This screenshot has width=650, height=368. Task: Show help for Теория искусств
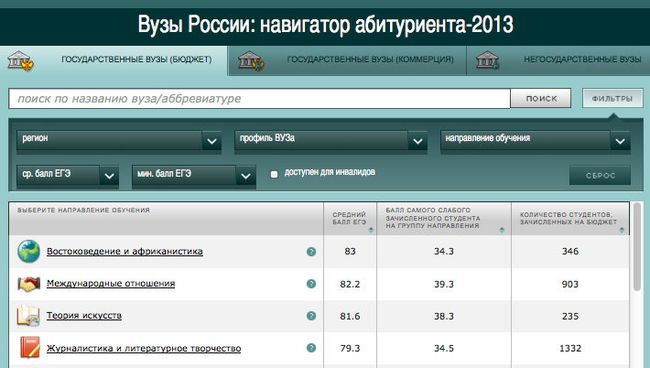(311, 316)
